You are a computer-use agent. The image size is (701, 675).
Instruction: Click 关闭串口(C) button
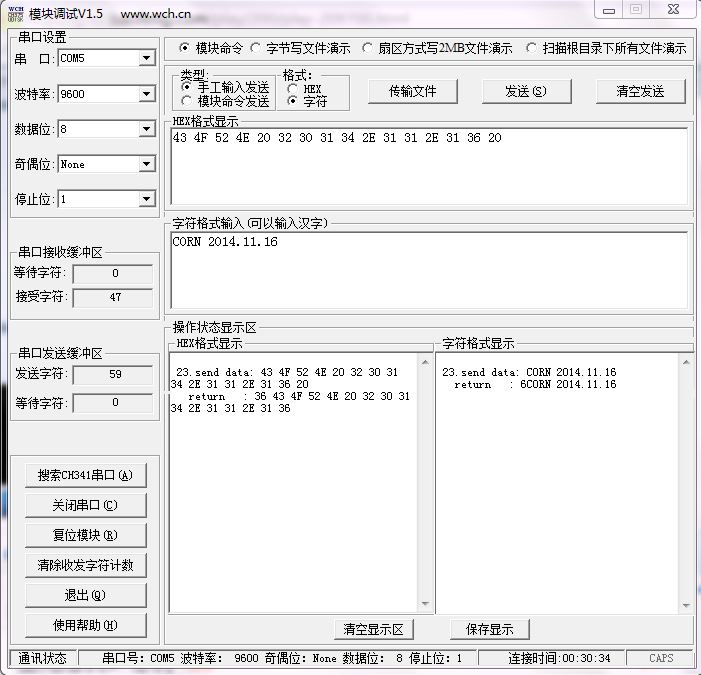[85, 505]
